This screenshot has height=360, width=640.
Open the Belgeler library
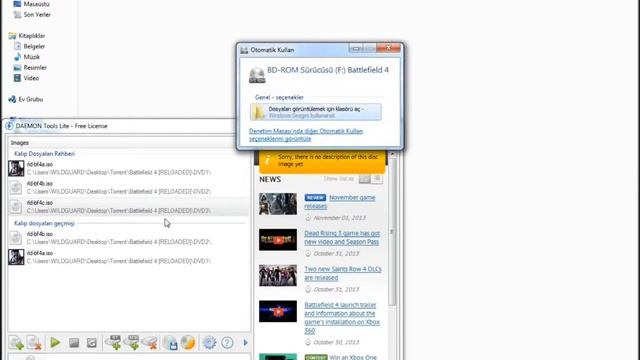[x=29, y=46]
